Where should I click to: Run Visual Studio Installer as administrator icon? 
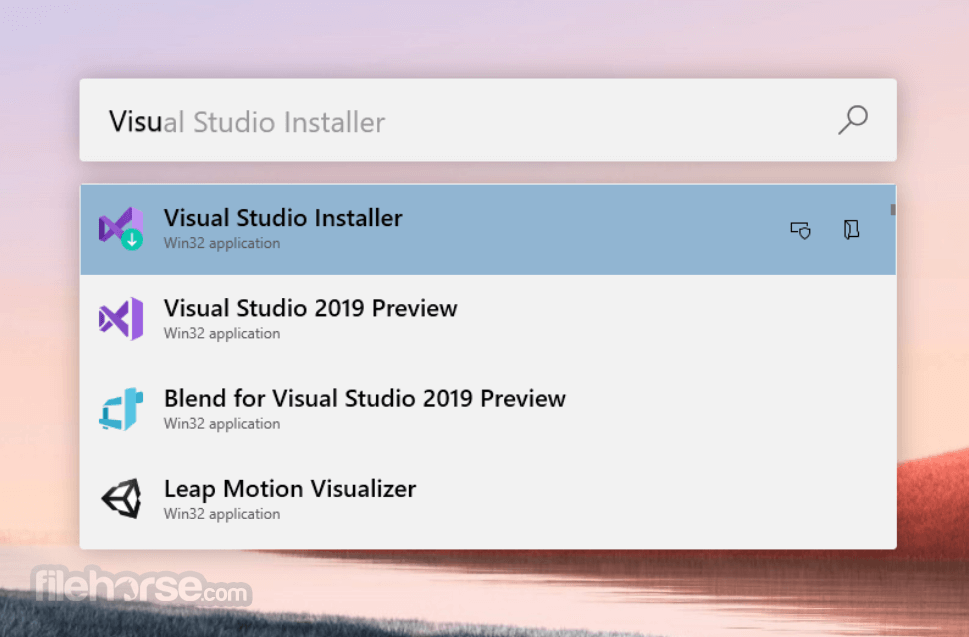(800, 230)
